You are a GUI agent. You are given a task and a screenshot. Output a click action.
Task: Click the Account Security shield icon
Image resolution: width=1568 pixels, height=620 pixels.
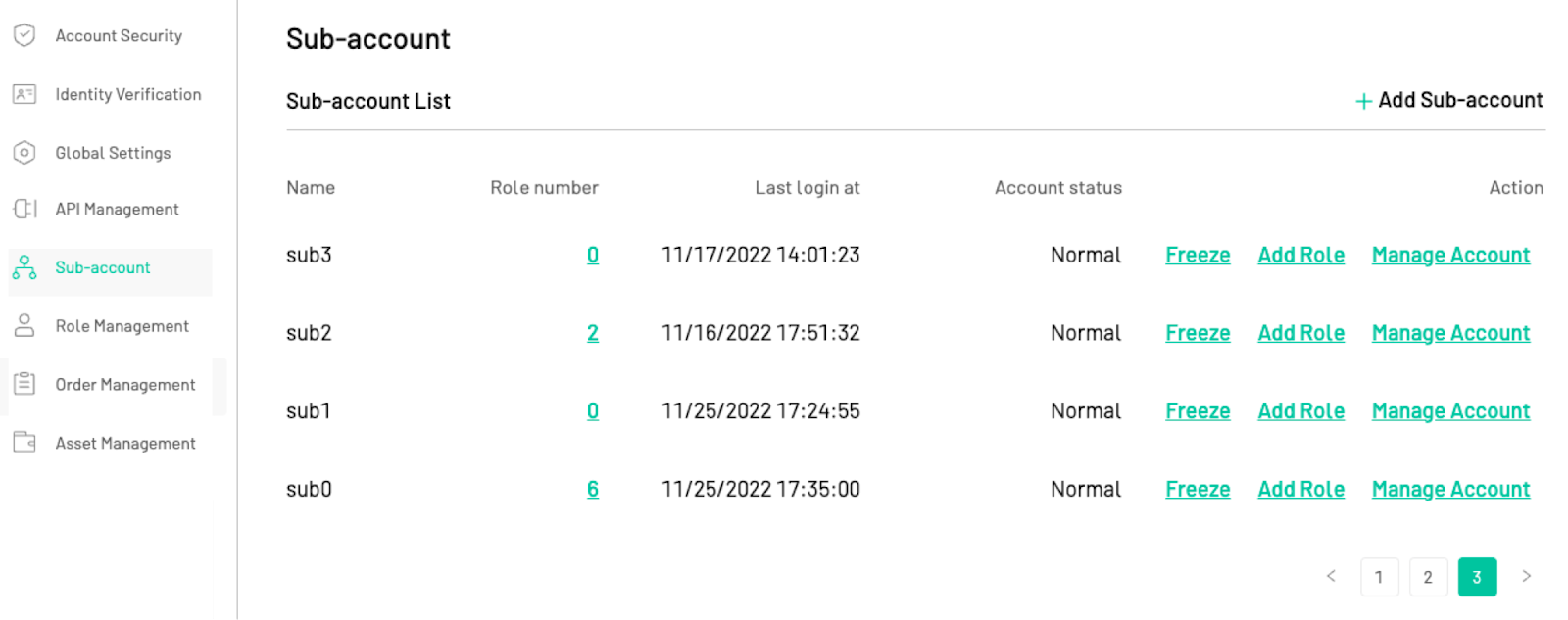click(x=24, y=35)
